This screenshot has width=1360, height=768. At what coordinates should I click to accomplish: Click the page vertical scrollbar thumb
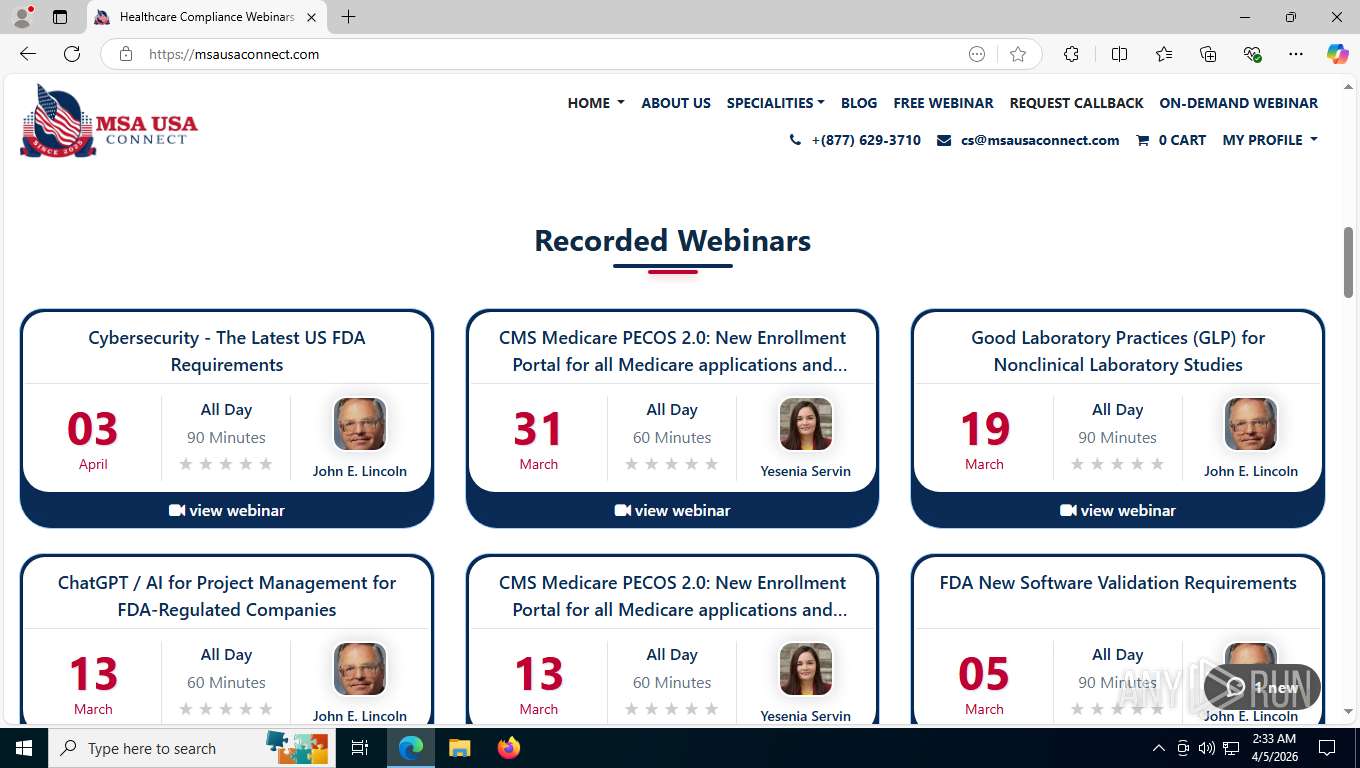pyautogui.click(x=1348, y=262)
